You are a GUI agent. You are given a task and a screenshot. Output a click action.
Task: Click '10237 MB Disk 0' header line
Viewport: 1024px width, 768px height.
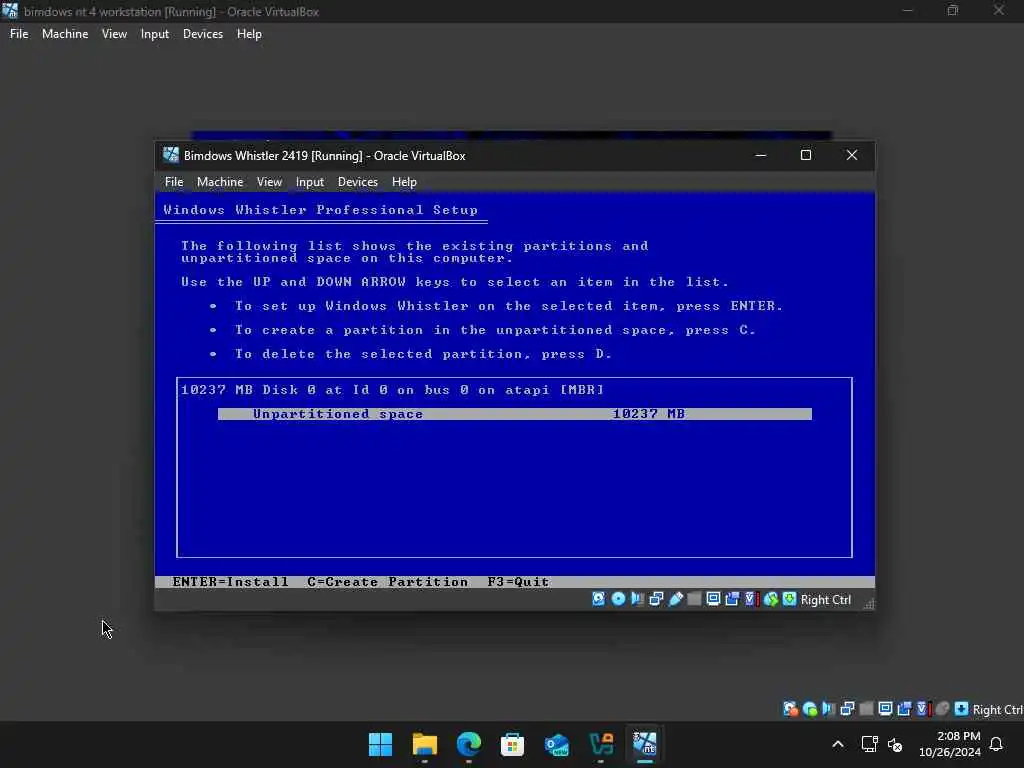point(392,390)
